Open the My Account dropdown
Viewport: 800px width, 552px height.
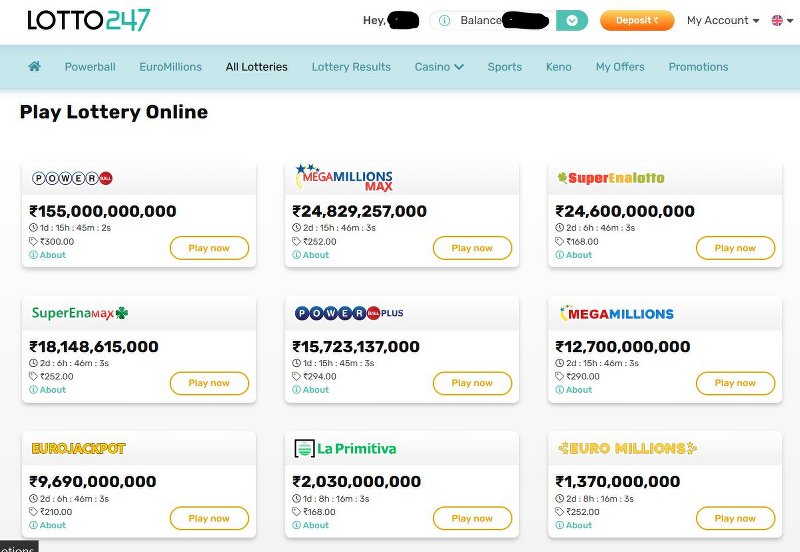click(723, 20)
